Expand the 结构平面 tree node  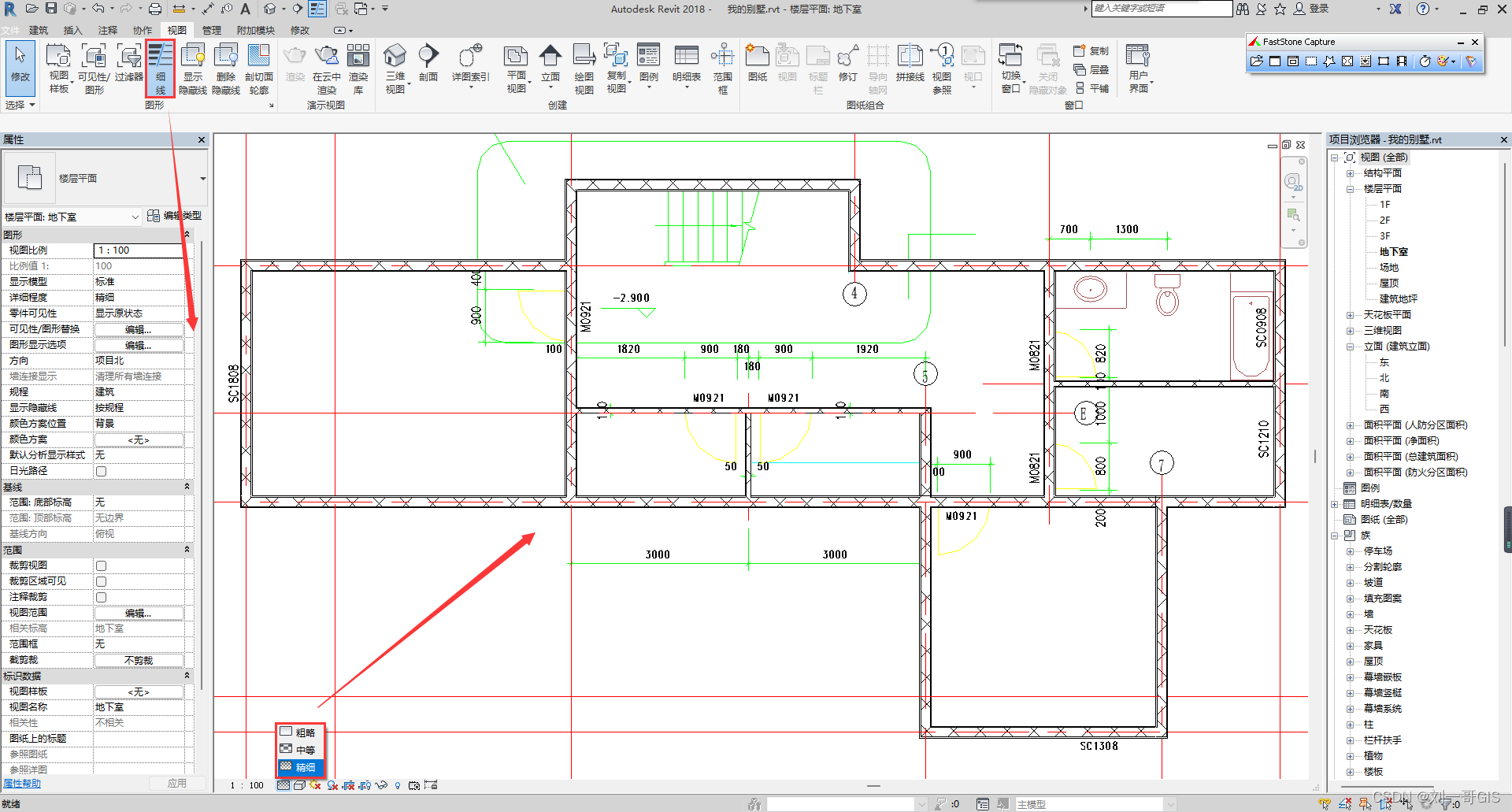[x=1350, y=173]
